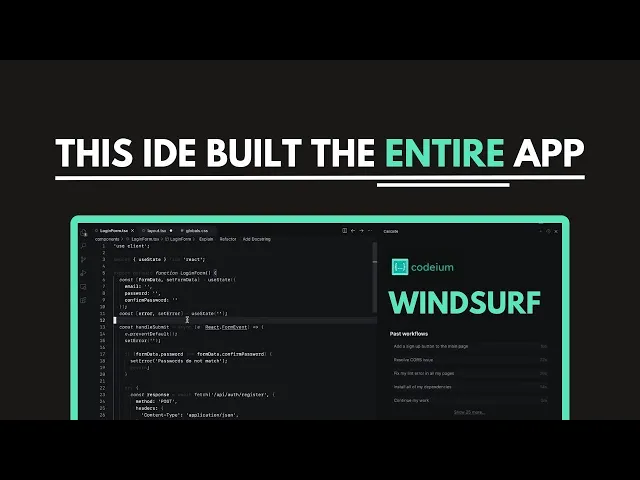Click the 'confirmPassword' text on line 9
The height and width of the screenshot is (480, 640).
[x=145, y=300]
